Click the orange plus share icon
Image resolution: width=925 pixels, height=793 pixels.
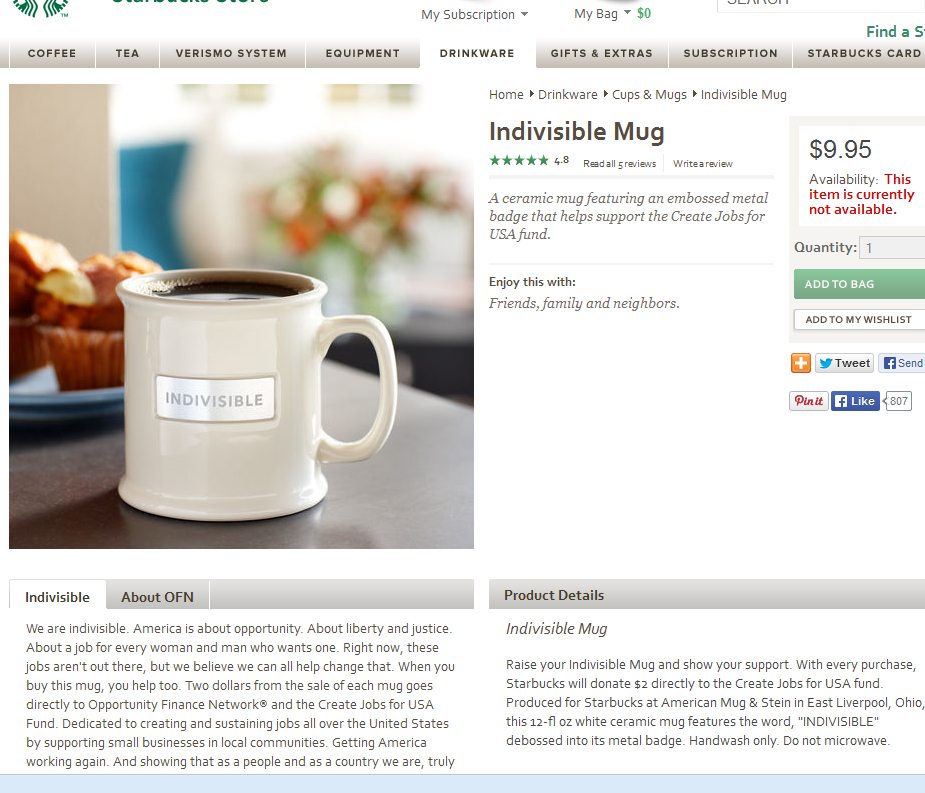tap(801, 363)
